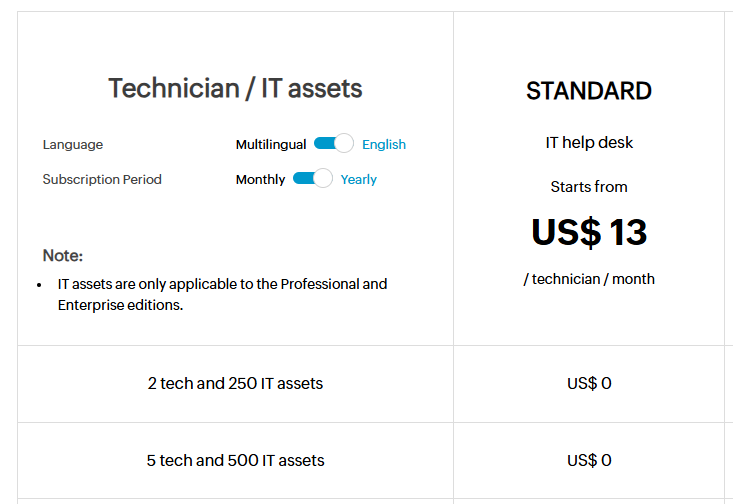Click the IT help desk subtitle

click(x=589, y=142)
